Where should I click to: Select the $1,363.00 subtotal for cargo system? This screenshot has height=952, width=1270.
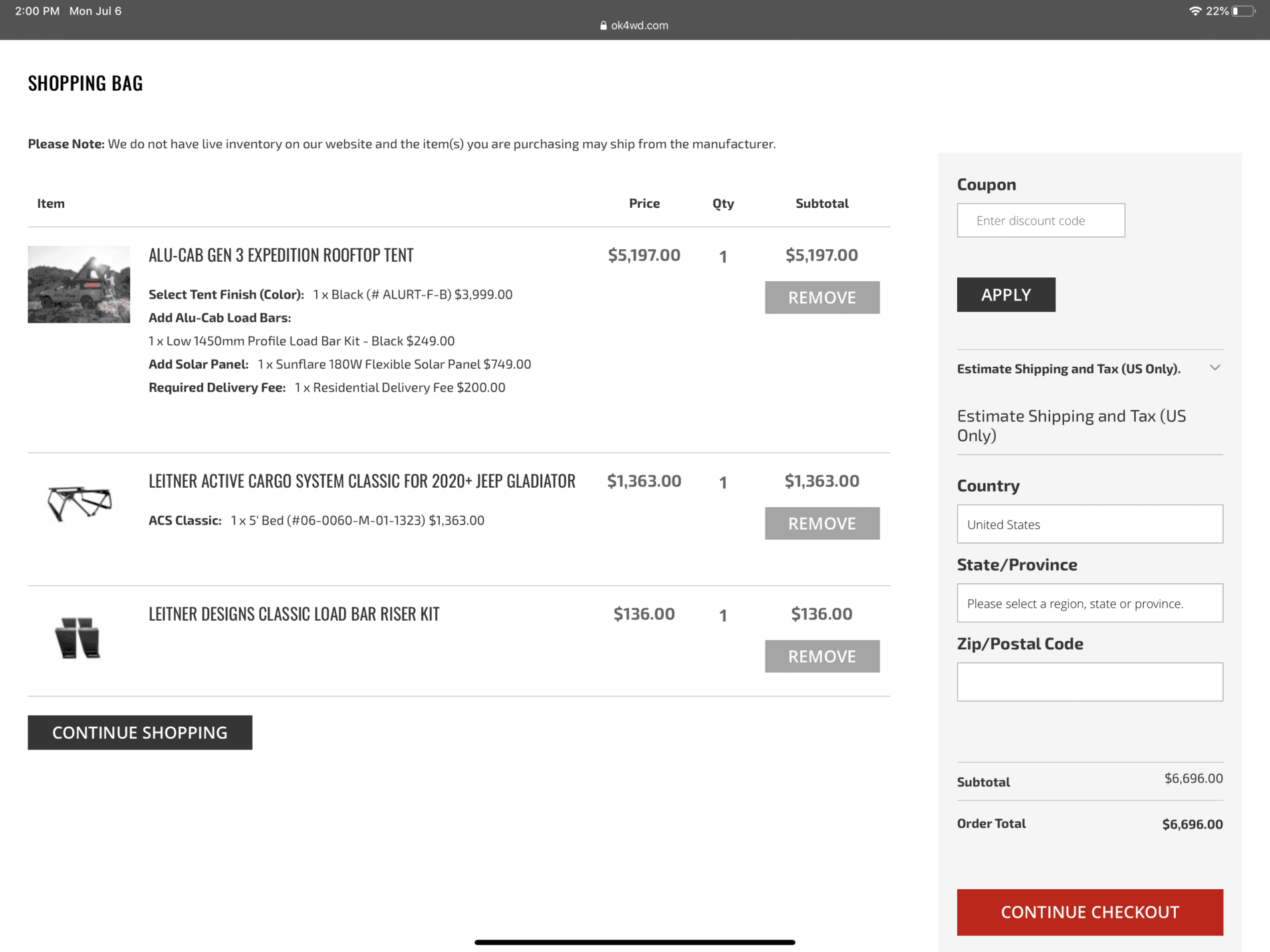pos(821,481)
